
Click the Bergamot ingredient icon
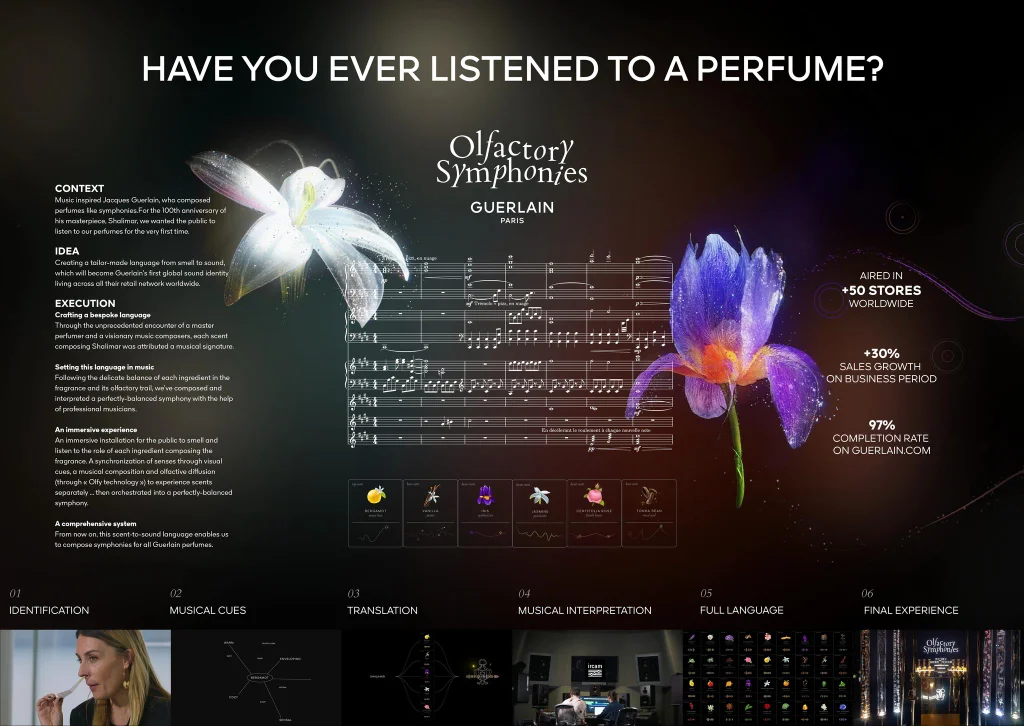376,495
